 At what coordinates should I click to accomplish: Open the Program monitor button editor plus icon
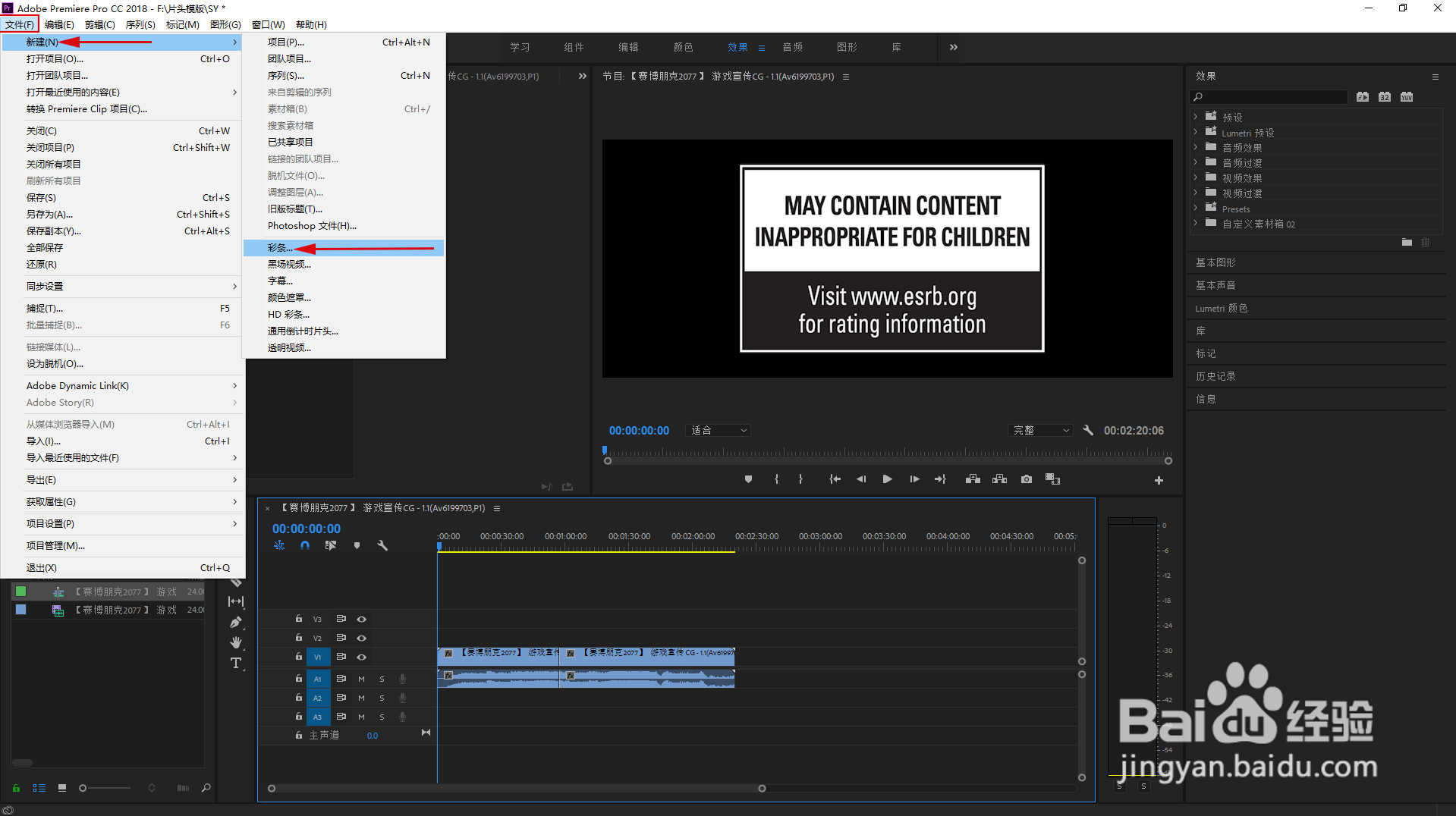[1159, 480]
